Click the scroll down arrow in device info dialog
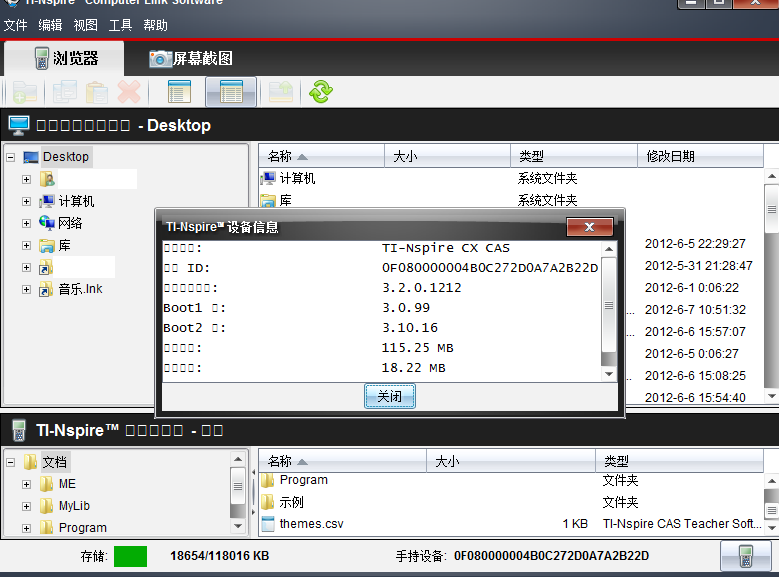 click(609, 374)
